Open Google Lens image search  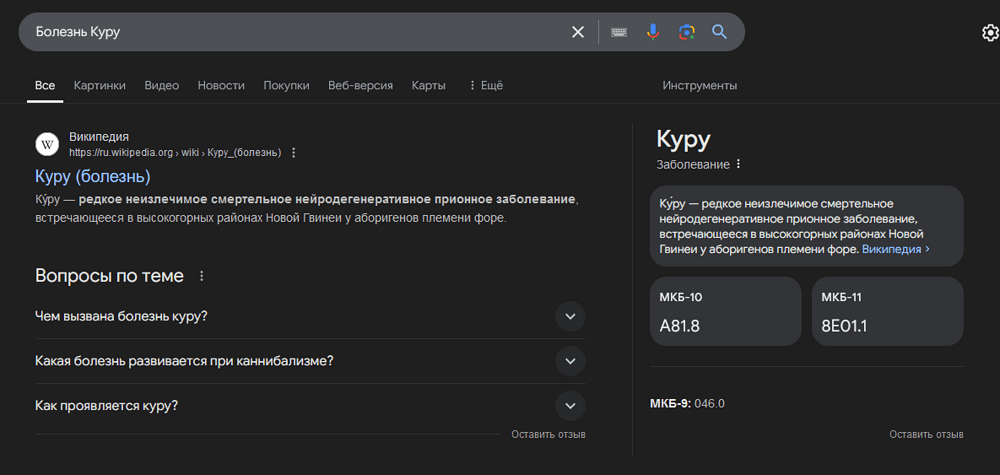686,32
